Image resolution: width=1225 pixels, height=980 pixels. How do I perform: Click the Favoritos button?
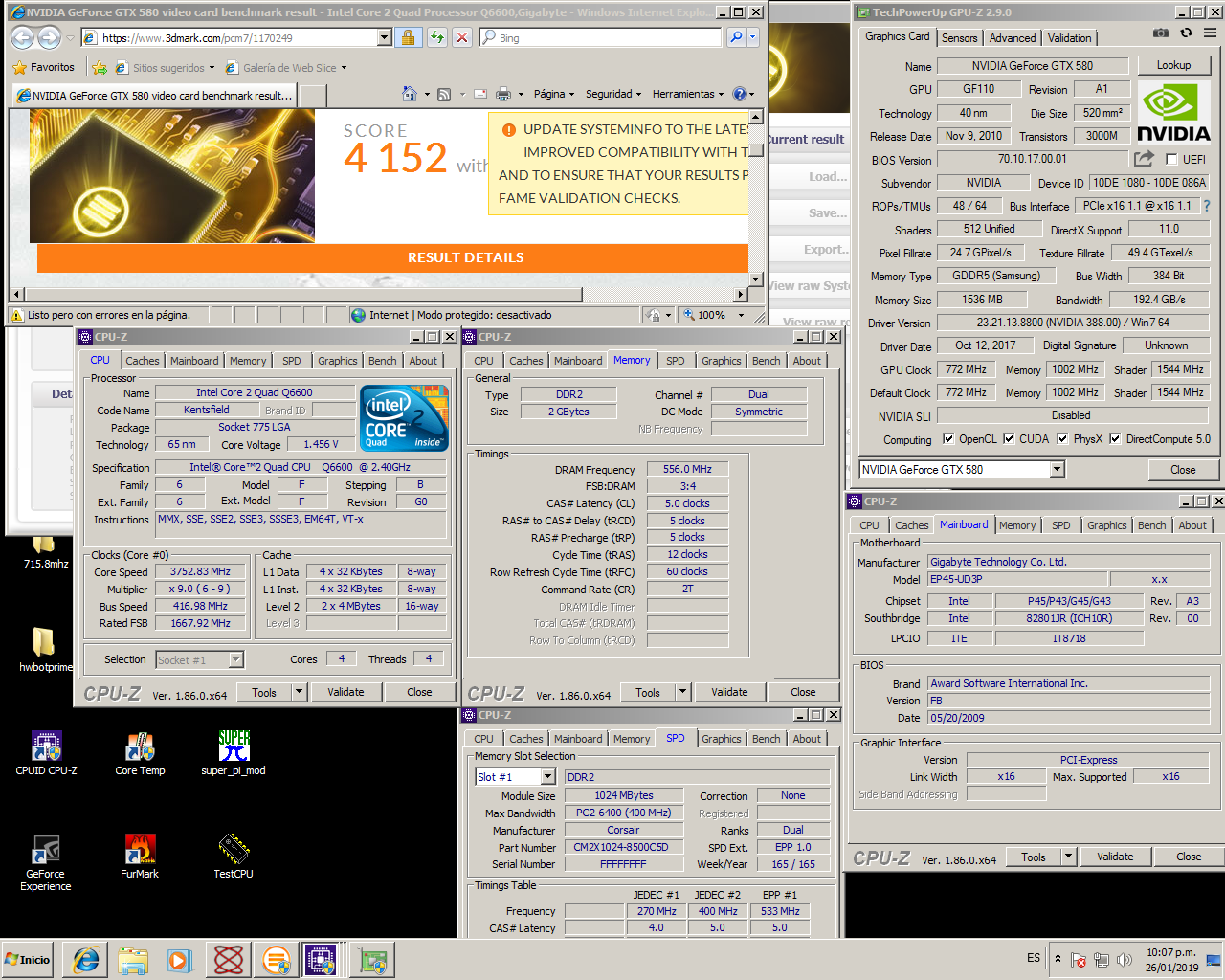click(44, 68)
